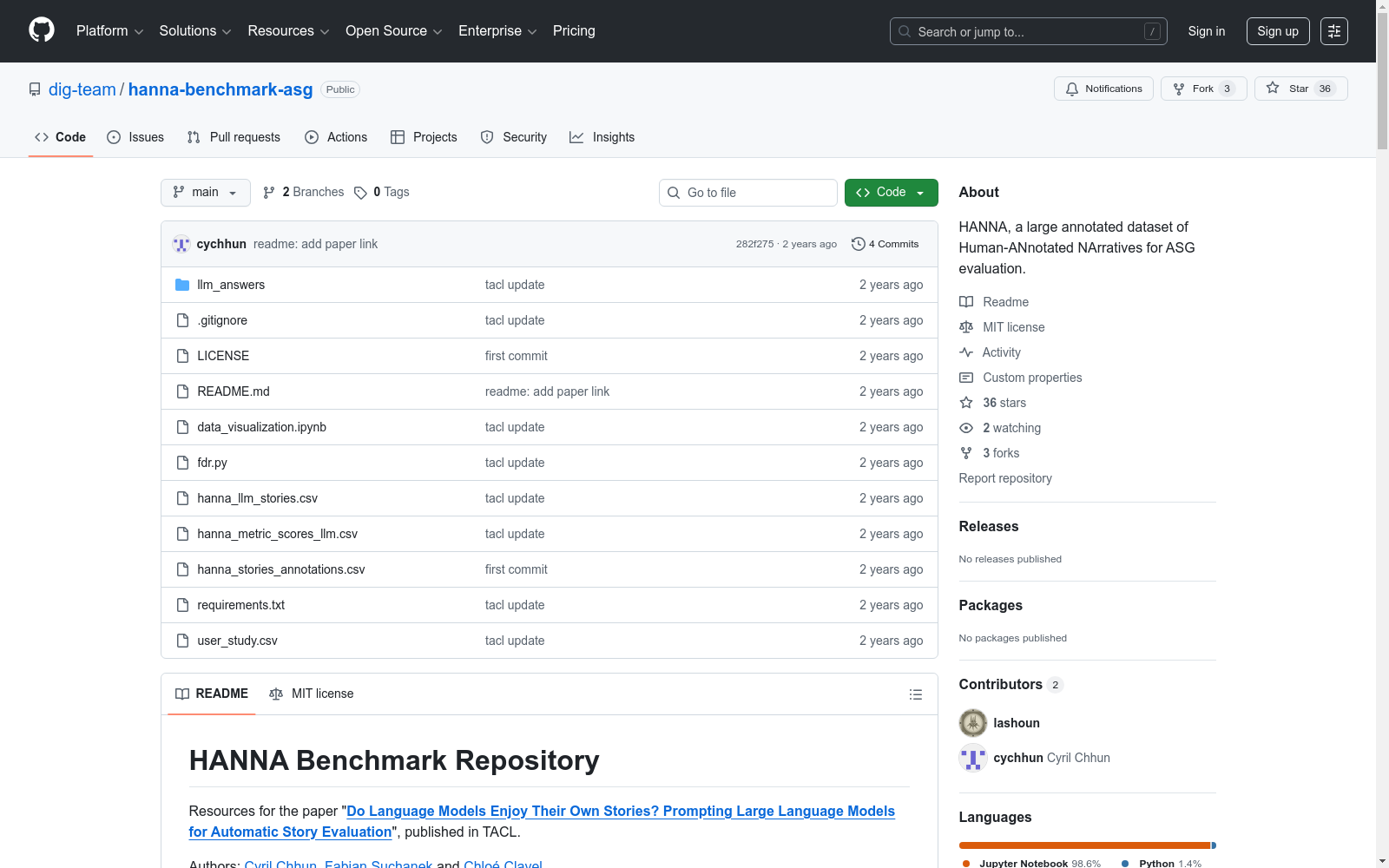Open the Pricing link

[574, 31]
